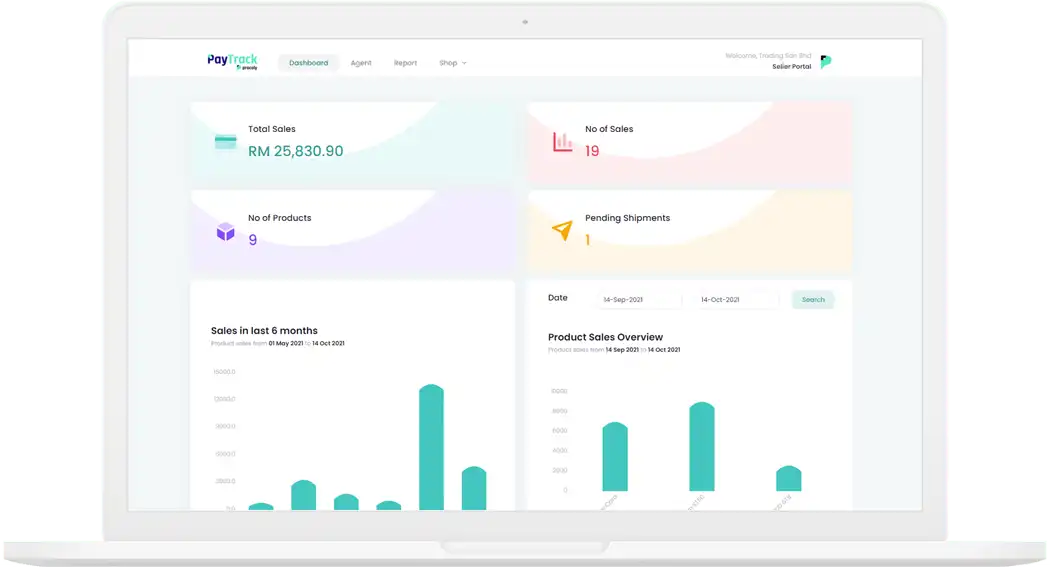Click the Date label beside date fields
This screenshot has height=567, width=1050.
tap(558, 298)
